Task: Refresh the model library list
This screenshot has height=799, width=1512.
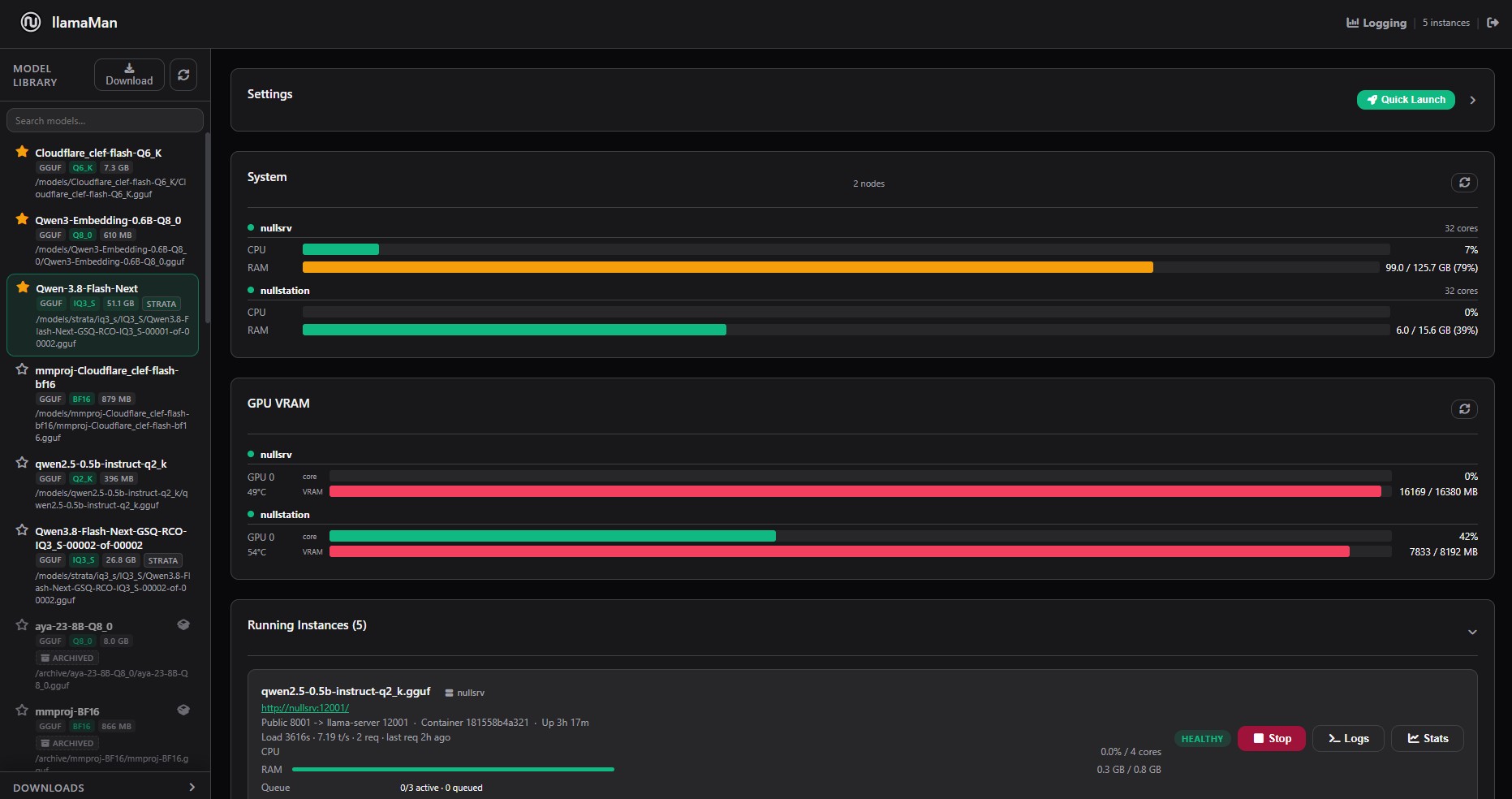Action: [x=183, y=75]
